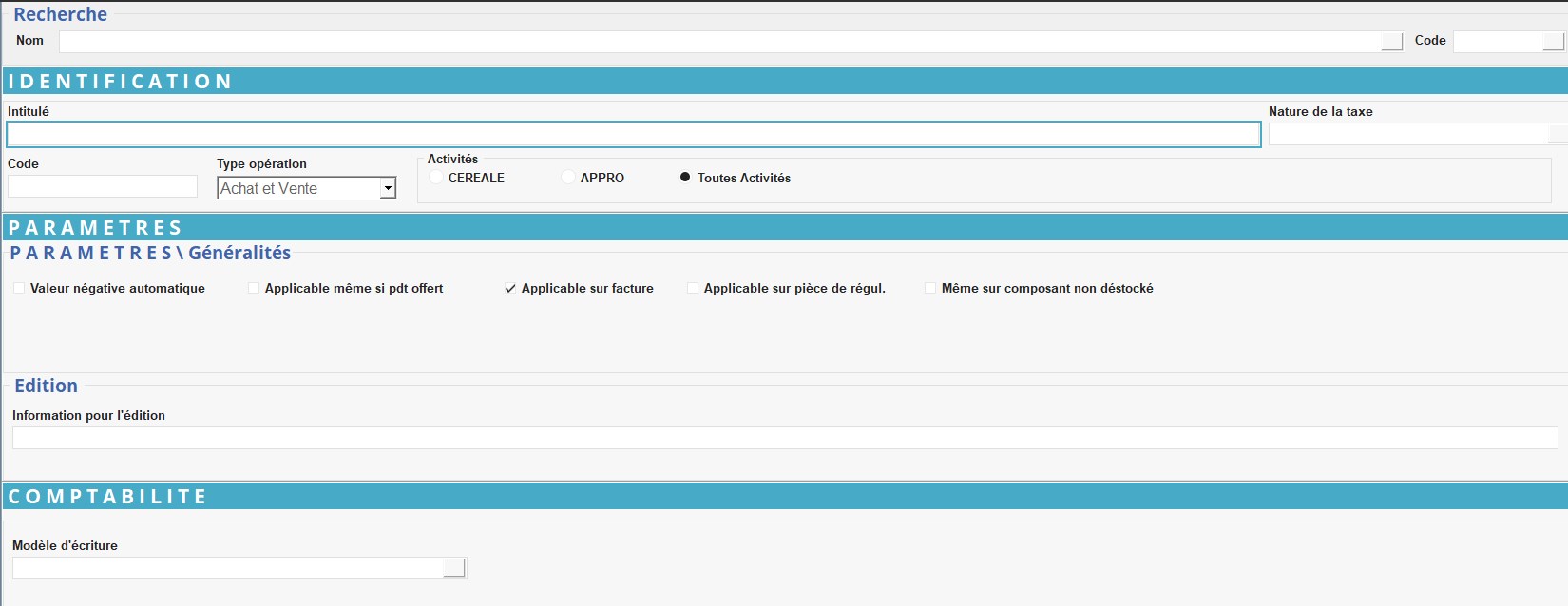Viewport: 1568px width, 606px height.
Task: Click the Code field in Recherche
Action: [1498, 42]
